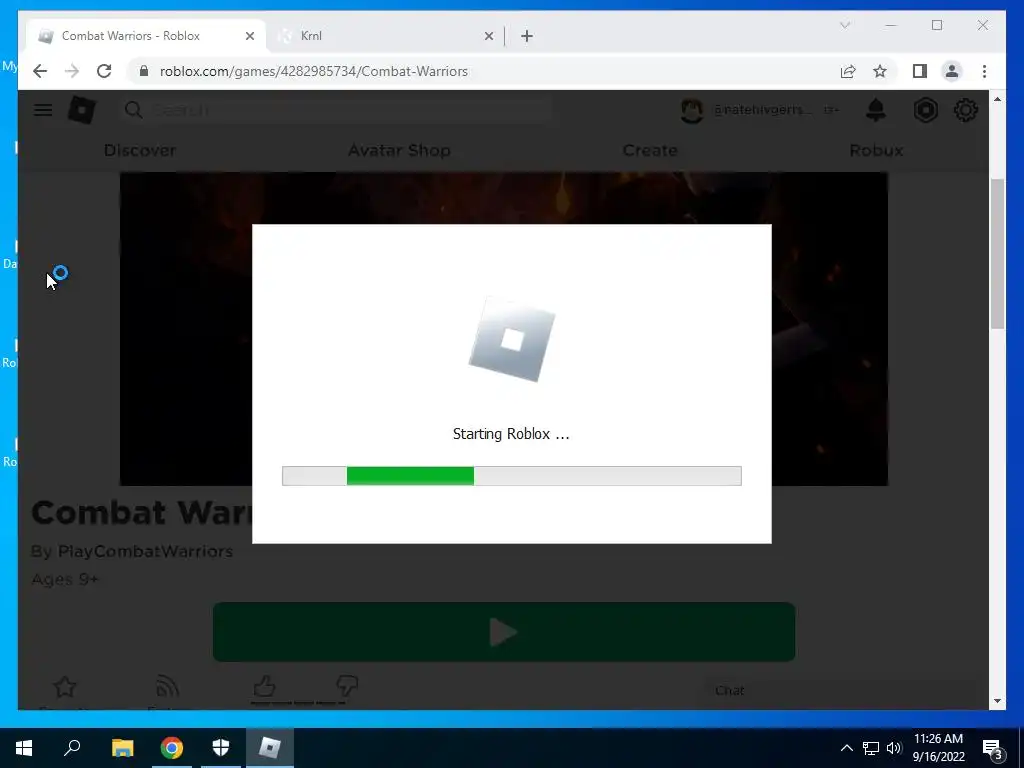Favorite the game with star icon
This screenshot has width=1024, height=768.
click(65, 687)
